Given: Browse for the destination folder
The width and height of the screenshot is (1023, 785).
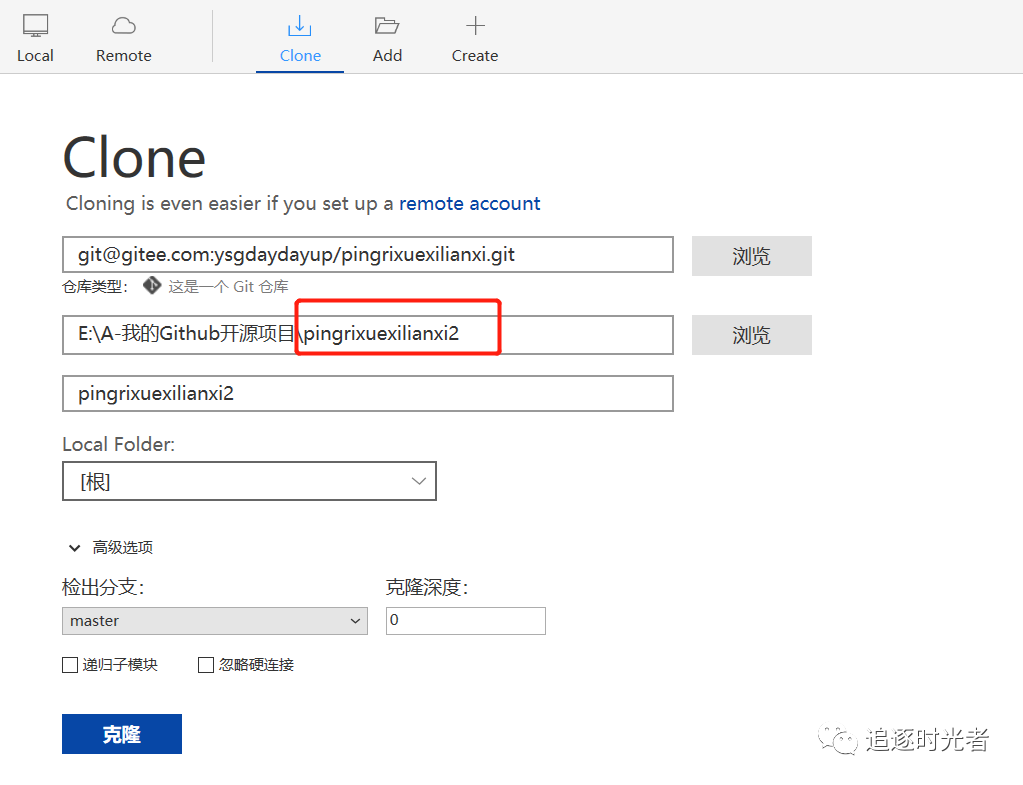Looking at the screenshot, I should click(x=752, y=335).
